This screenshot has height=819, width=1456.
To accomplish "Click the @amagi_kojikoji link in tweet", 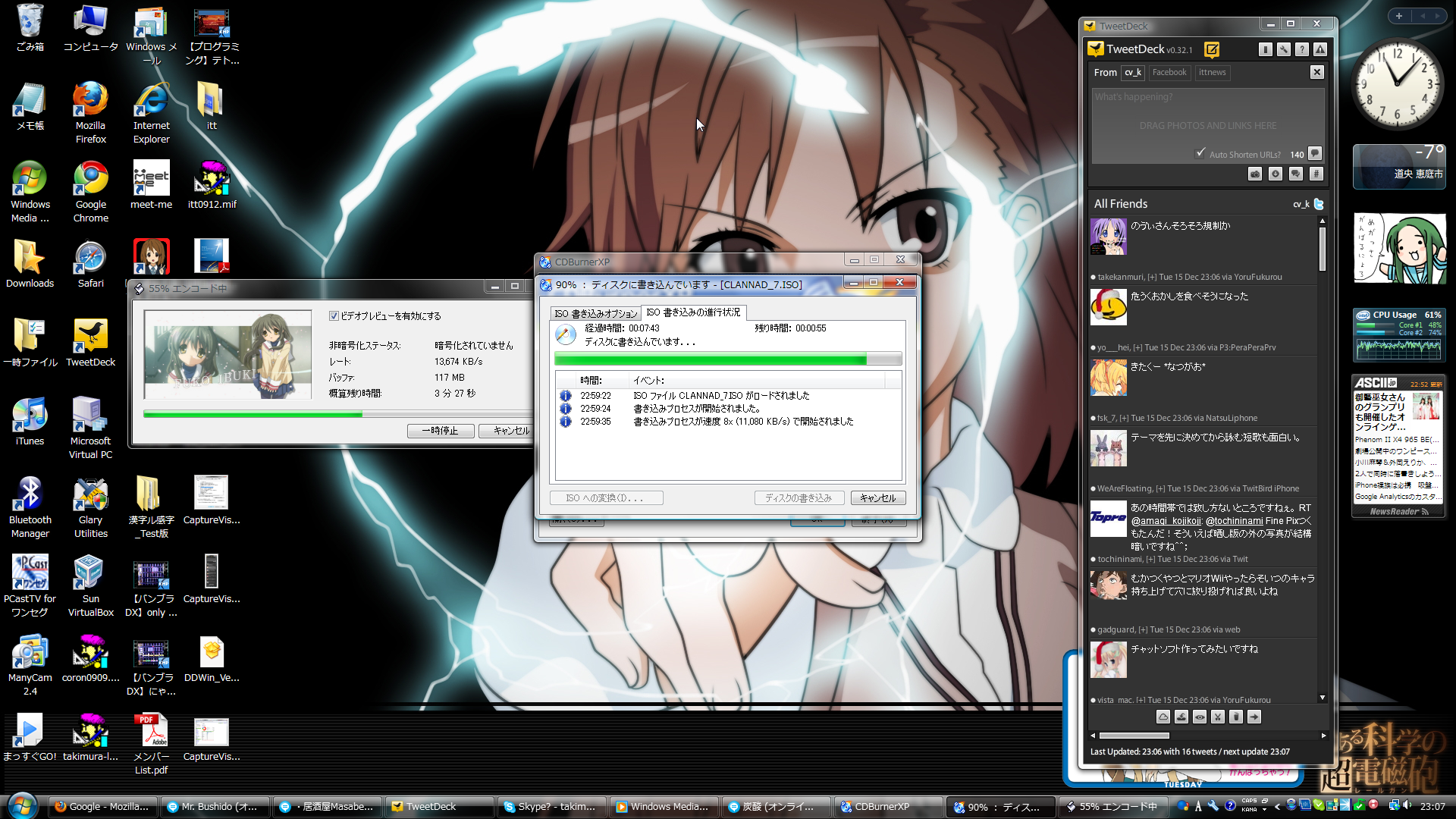I will pyautogui.click(x=1166, y=521).
